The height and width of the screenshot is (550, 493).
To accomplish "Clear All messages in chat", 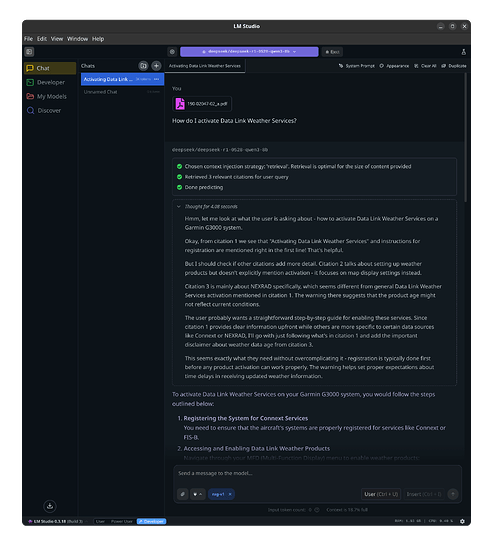I will tap(425, 66).
